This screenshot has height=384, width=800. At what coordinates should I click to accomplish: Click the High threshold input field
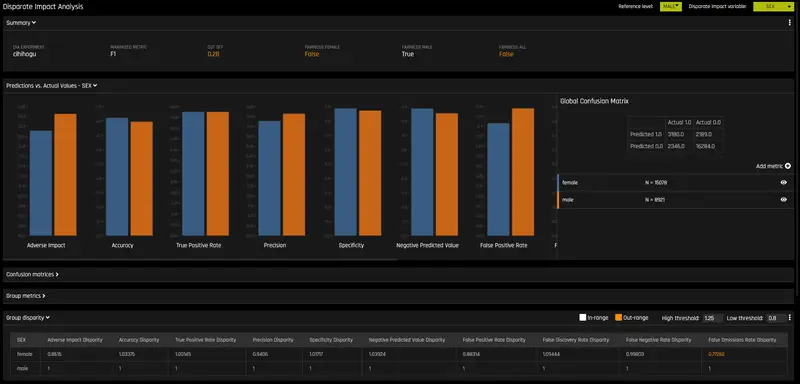713,318
